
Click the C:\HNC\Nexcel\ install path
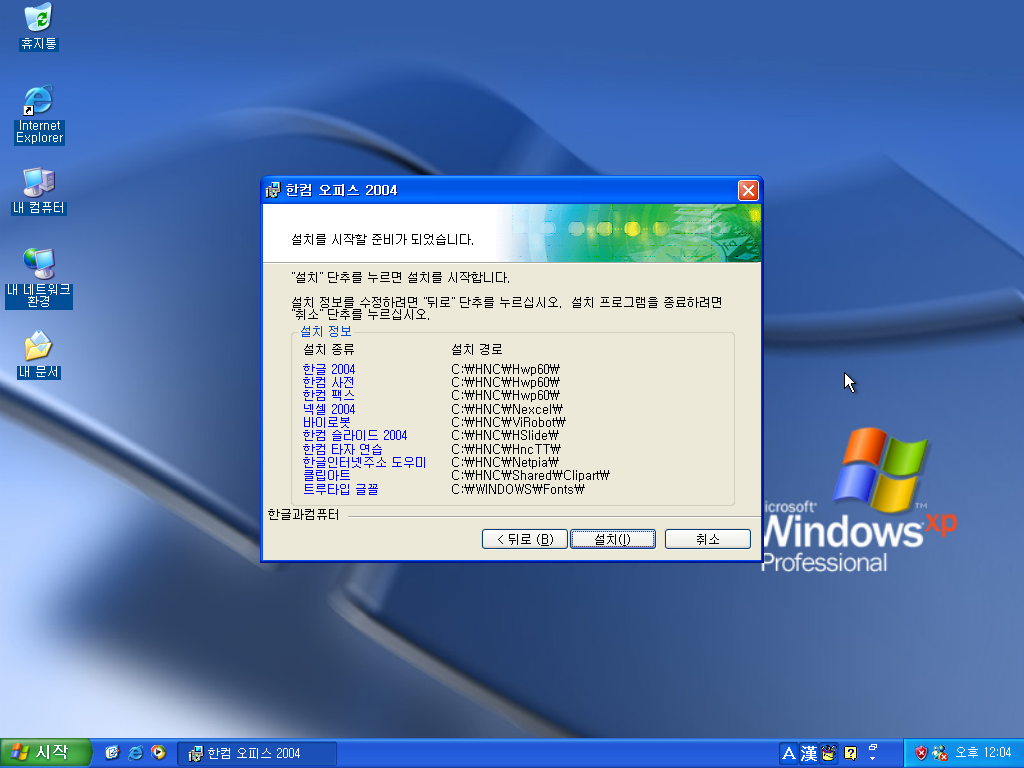tap(507, 409)
